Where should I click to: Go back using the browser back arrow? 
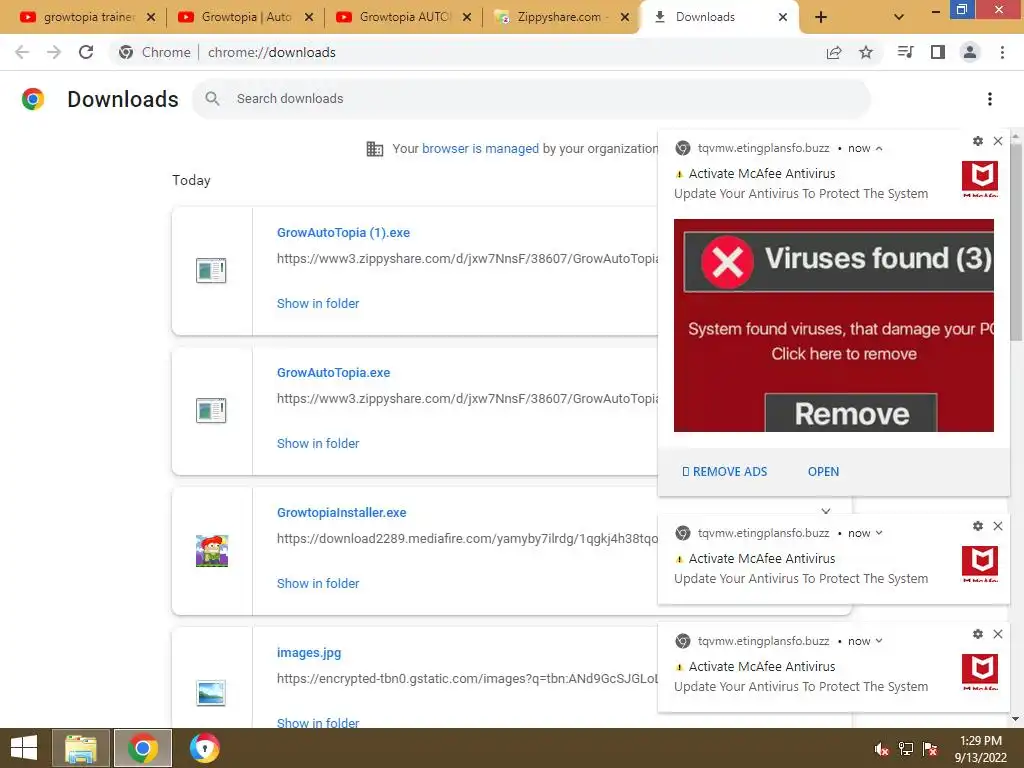[22, 52]
